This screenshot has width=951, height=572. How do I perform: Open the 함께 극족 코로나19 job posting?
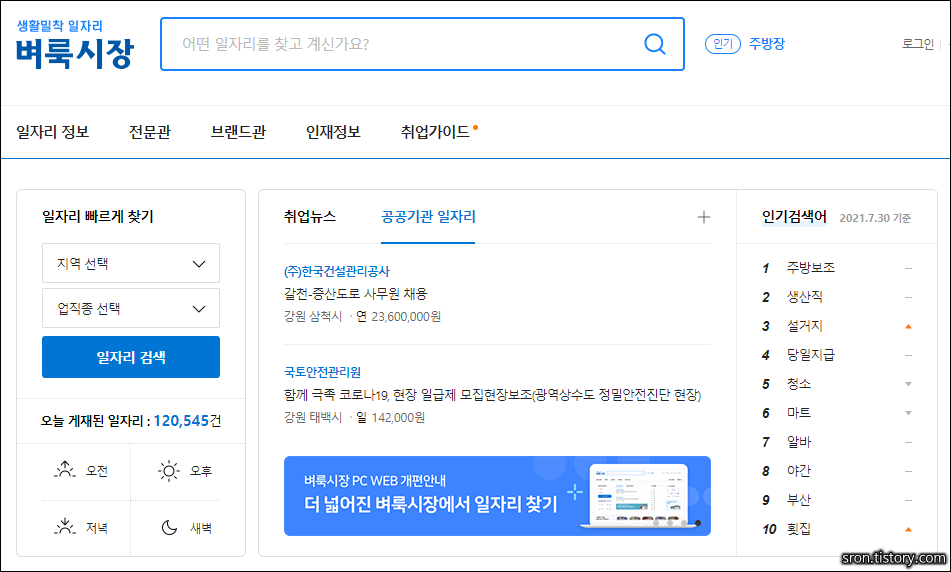click(x=492, y=395)
